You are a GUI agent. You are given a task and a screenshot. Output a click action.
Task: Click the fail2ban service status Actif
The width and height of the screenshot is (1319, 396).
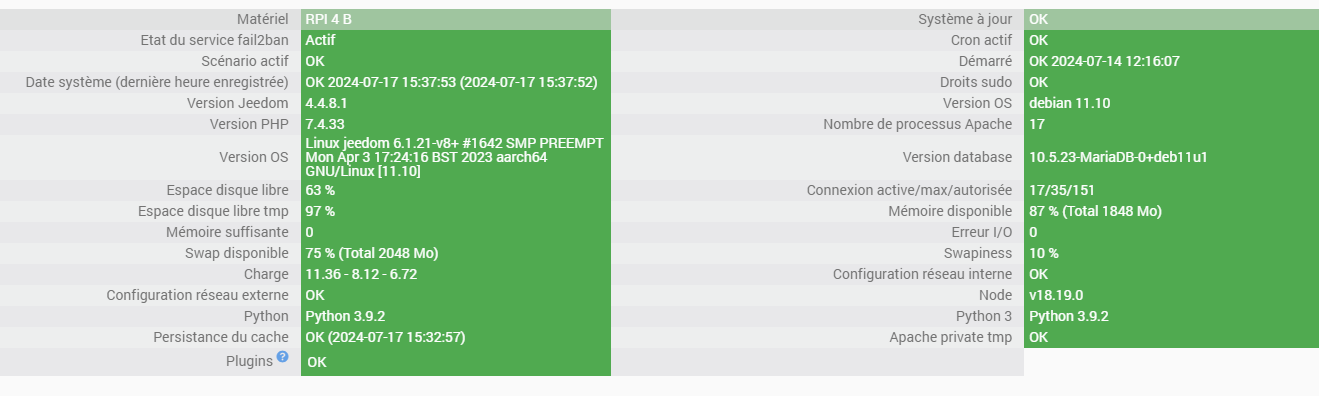(x=320, y=40)
